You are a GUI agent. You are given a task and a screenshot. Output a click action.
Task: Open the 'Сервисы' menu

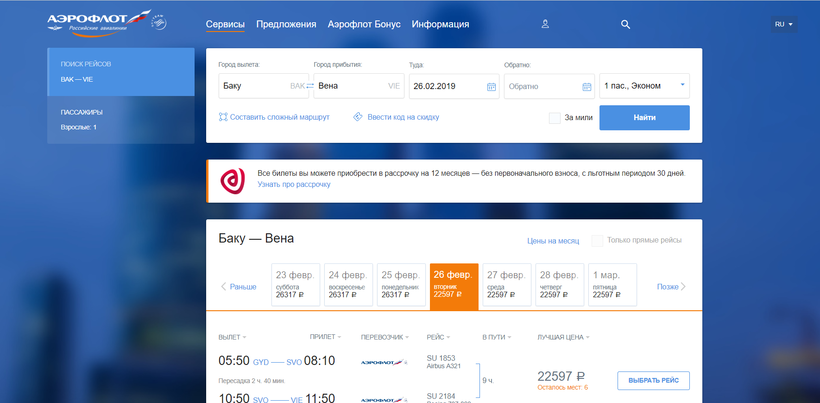pyautogui.click(x=225, y=24)
